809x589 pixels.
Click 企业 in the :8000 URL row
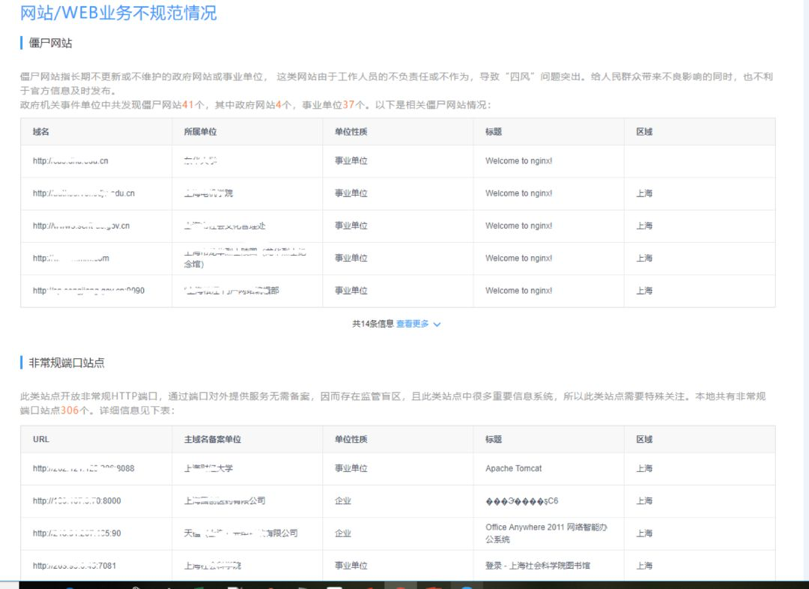point(343,501)
